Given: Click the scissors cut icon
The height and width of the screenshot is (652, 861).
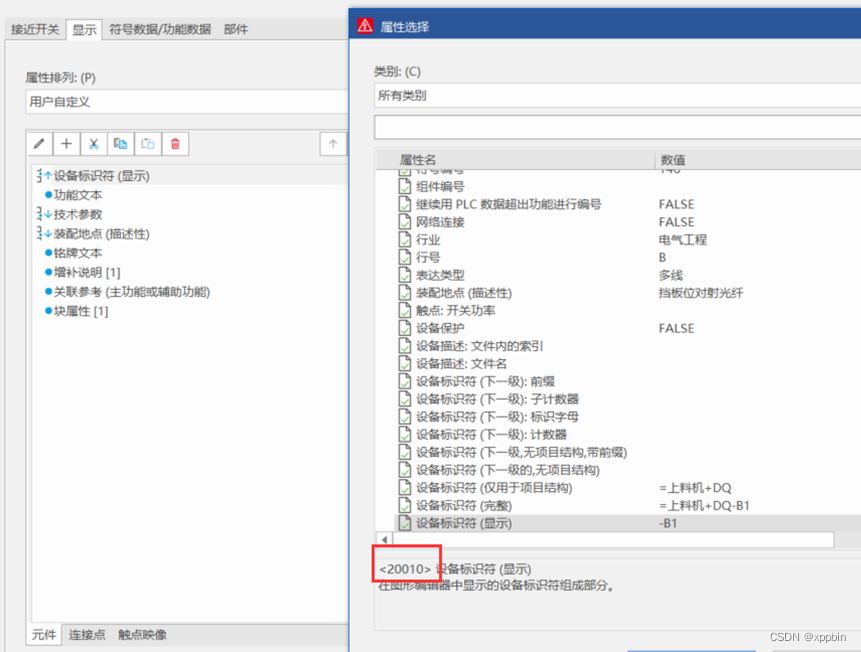Looking at the screenshot, I should click(x=93, y=144).
